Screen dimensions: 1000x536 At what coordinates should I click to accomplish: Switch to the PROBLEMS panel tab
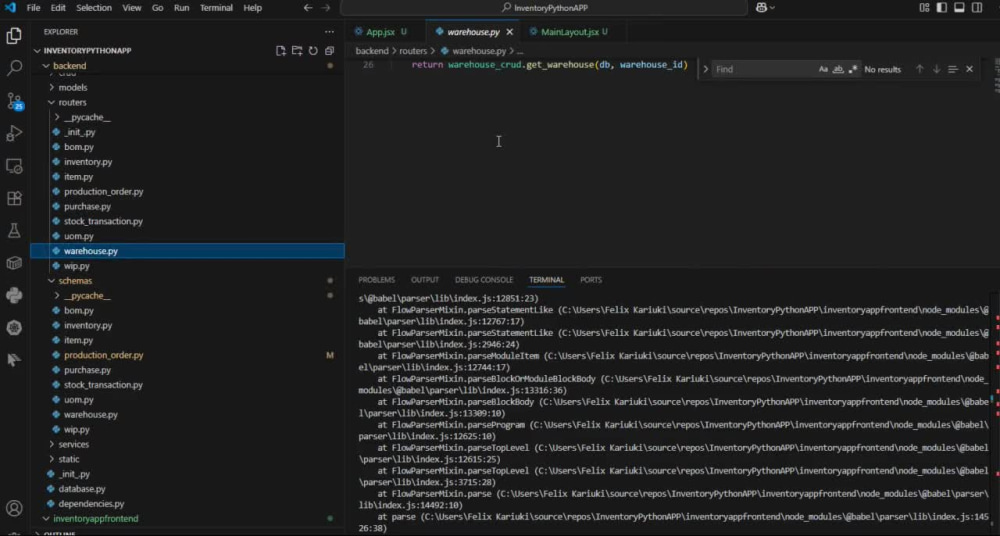coord(376,279)
